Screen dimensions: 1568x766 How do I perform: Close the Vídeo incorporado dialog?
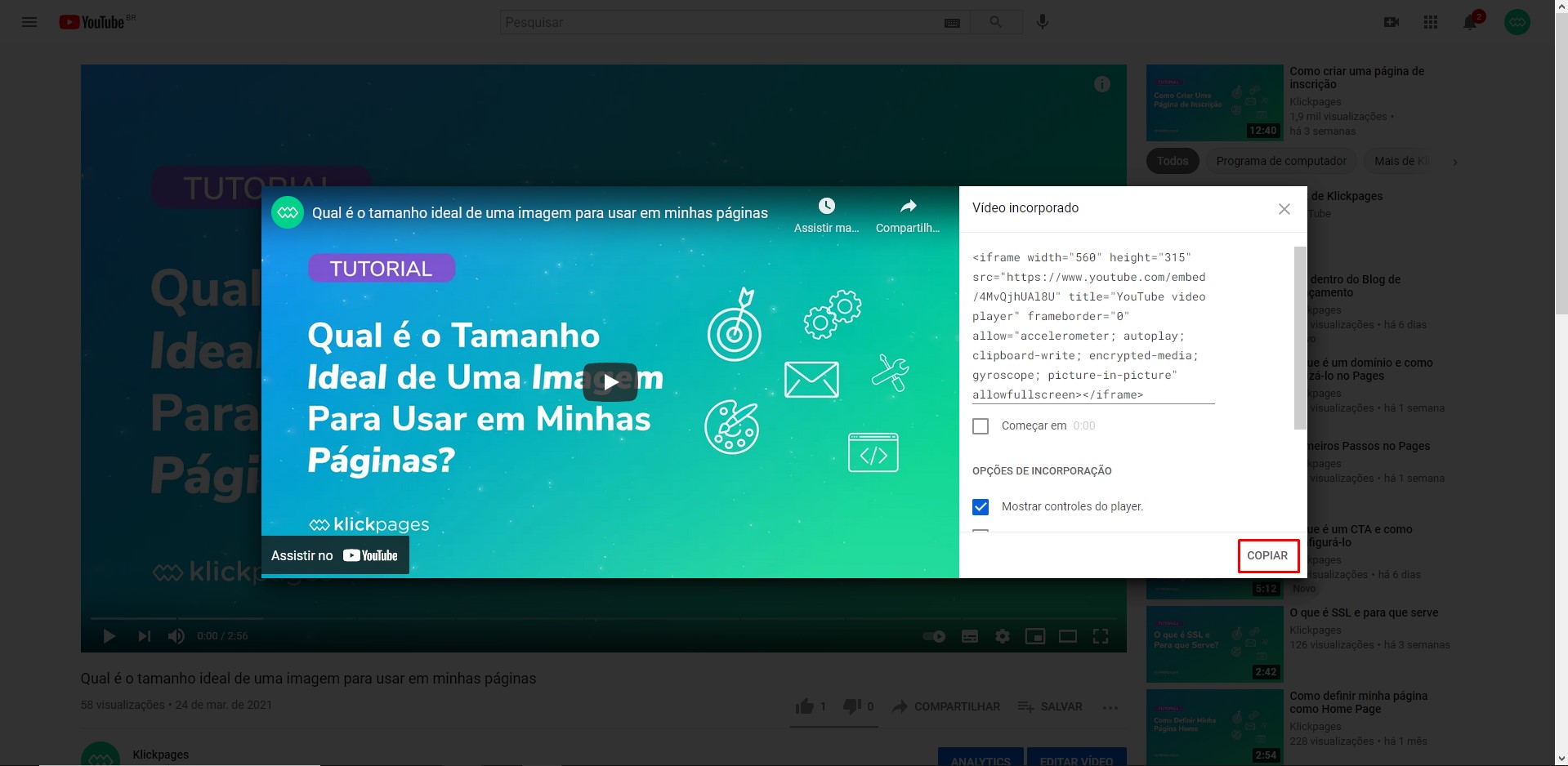1284,209
